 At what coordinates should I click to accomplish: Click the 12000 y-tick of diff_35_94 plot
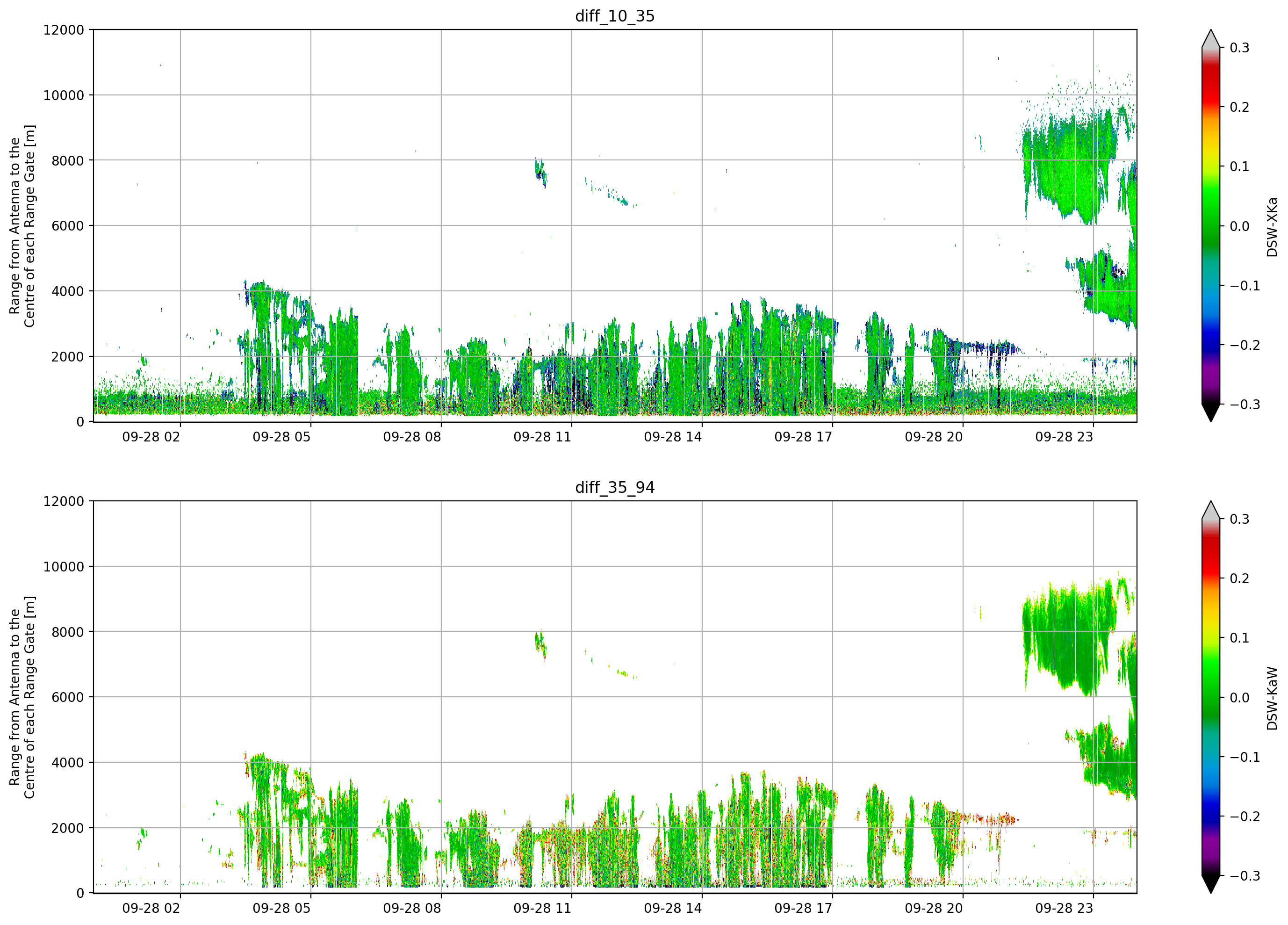[x=64, y=502]
